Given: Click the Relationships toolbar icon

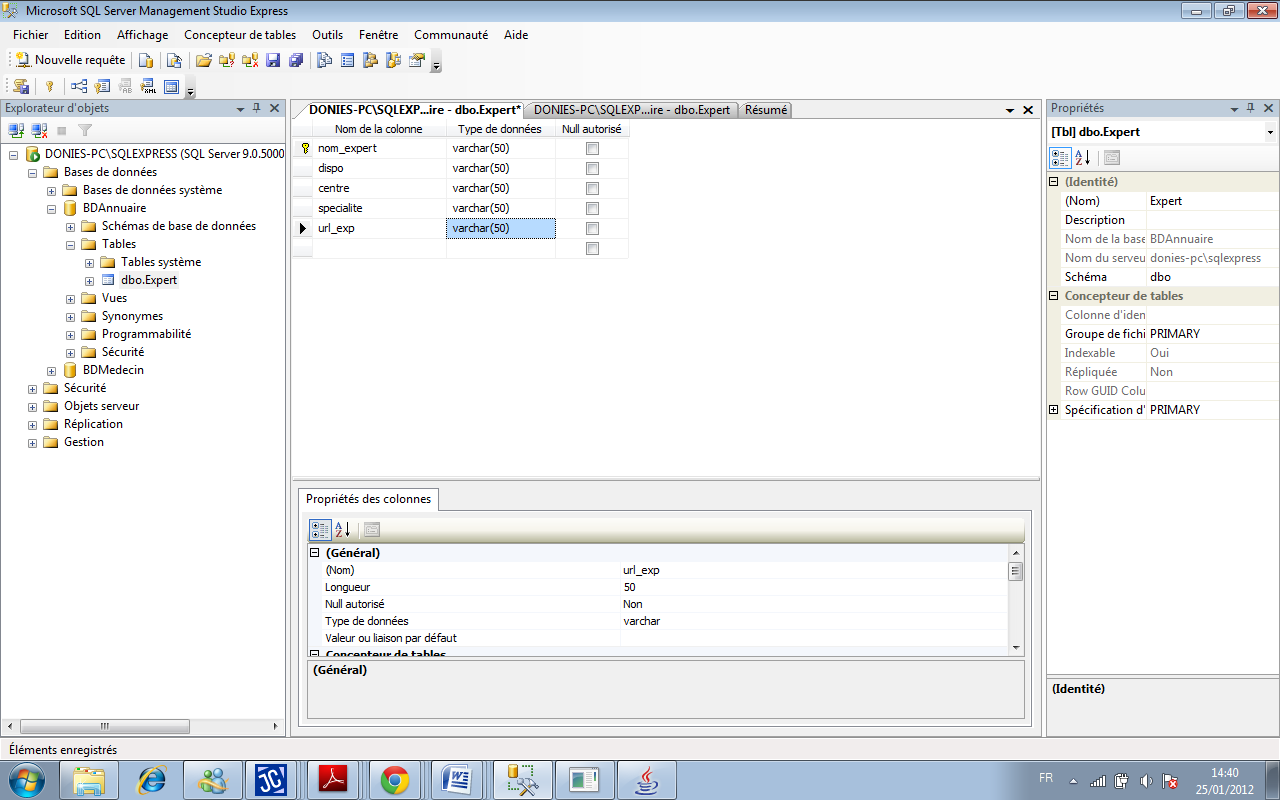Looking at the screenshot, I should pyautogui.click(x=78, y=86).
